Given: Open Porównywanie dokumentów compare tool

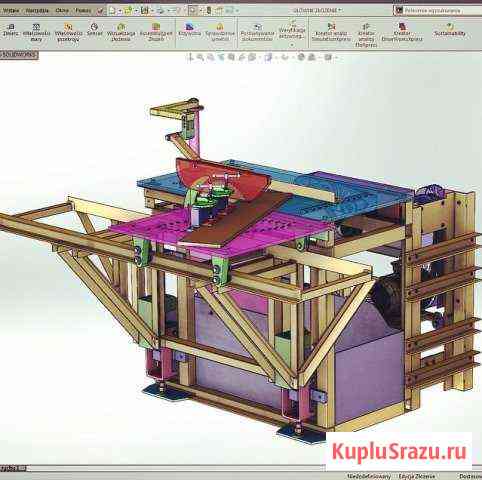Looking at the screenshot, I should [257, 32].
